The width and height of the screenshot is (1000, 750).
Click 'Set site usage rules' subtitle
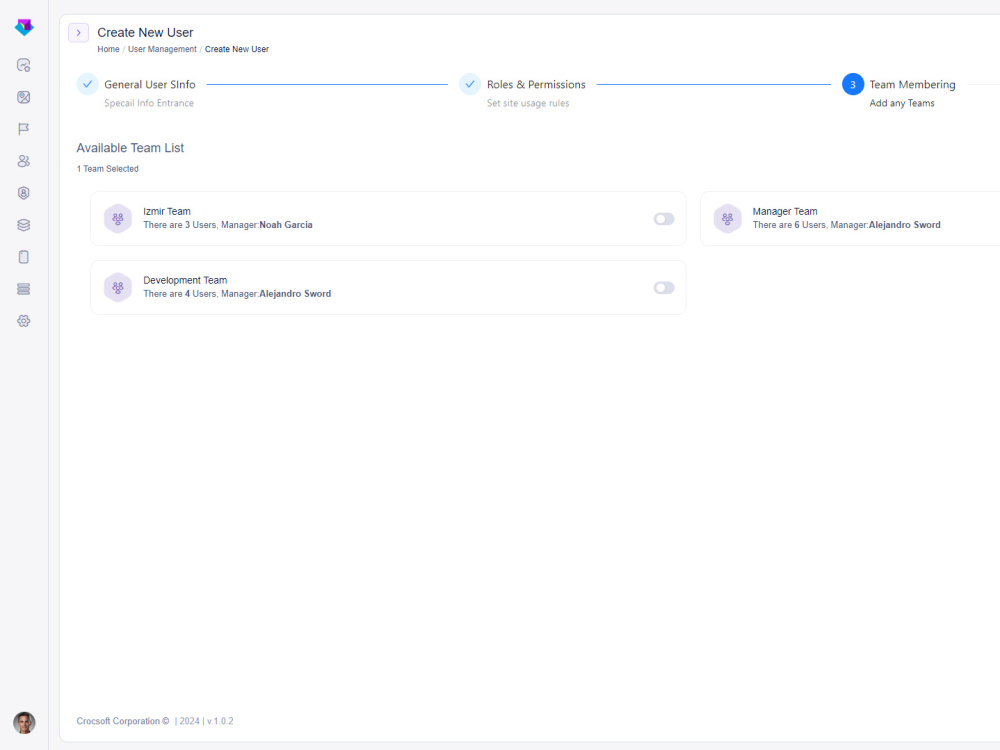pyautogui.click(x=527, y=103)
